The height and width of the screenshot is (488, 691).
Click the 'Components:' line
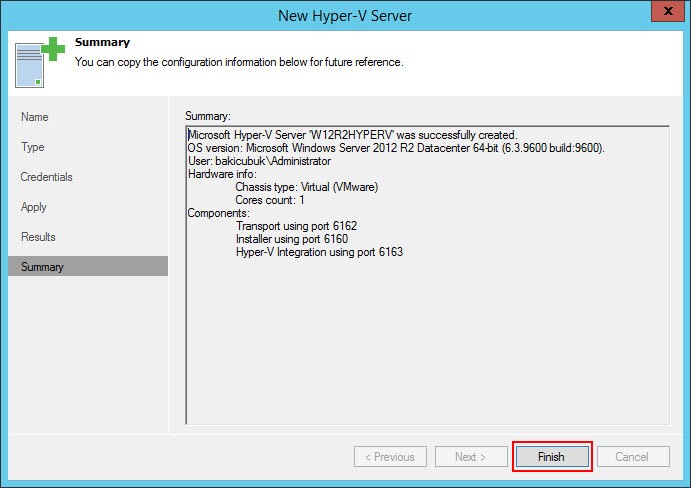(x=219, y=213)
